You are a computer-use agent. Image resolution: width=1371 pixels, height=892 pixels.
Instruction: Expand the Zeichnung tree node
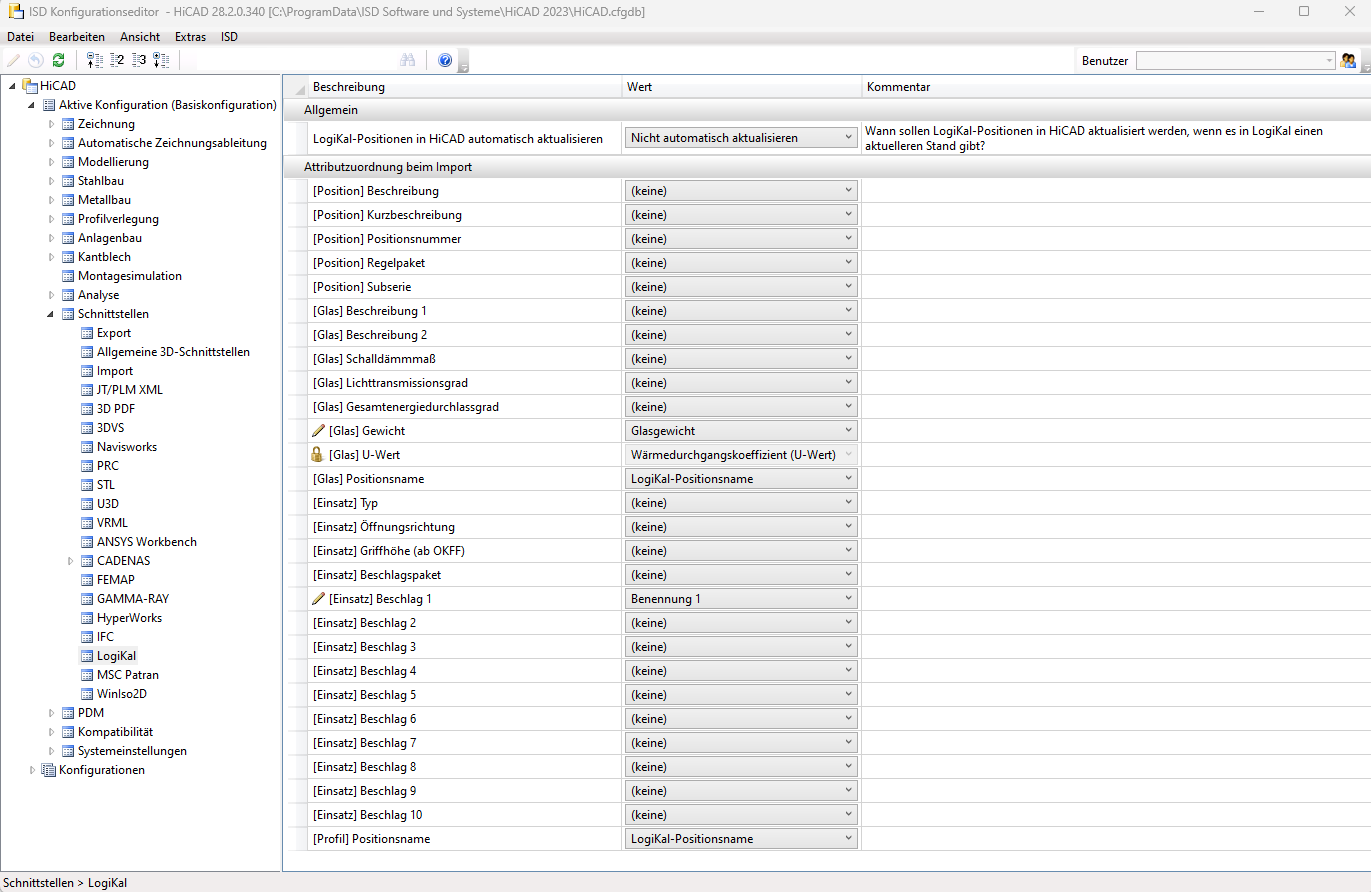[x=52, y=124]
